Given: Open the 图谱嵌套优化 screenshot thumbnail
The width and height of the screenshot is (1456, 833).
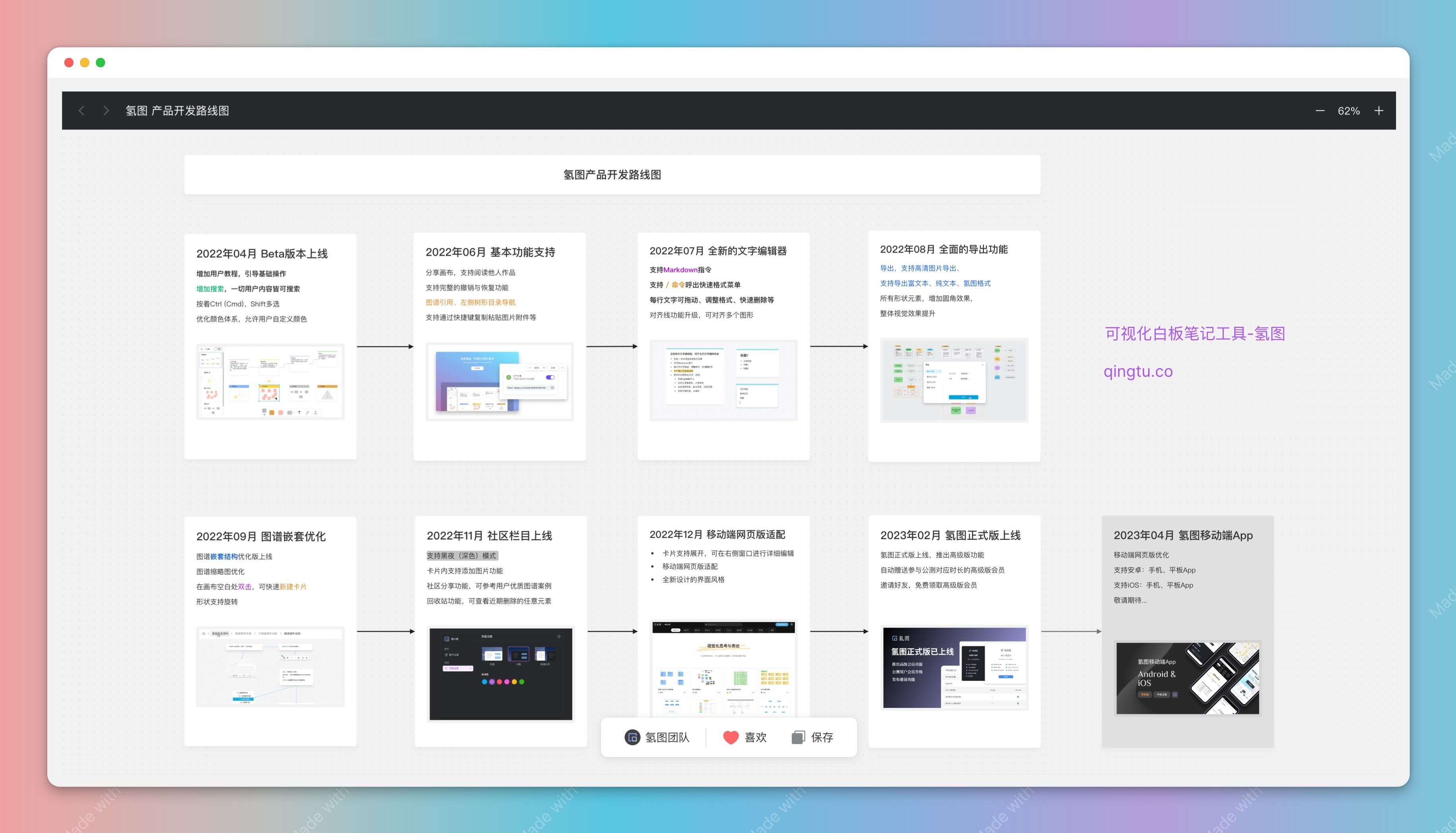Looking at the screenshot, I should coord(270,667).
